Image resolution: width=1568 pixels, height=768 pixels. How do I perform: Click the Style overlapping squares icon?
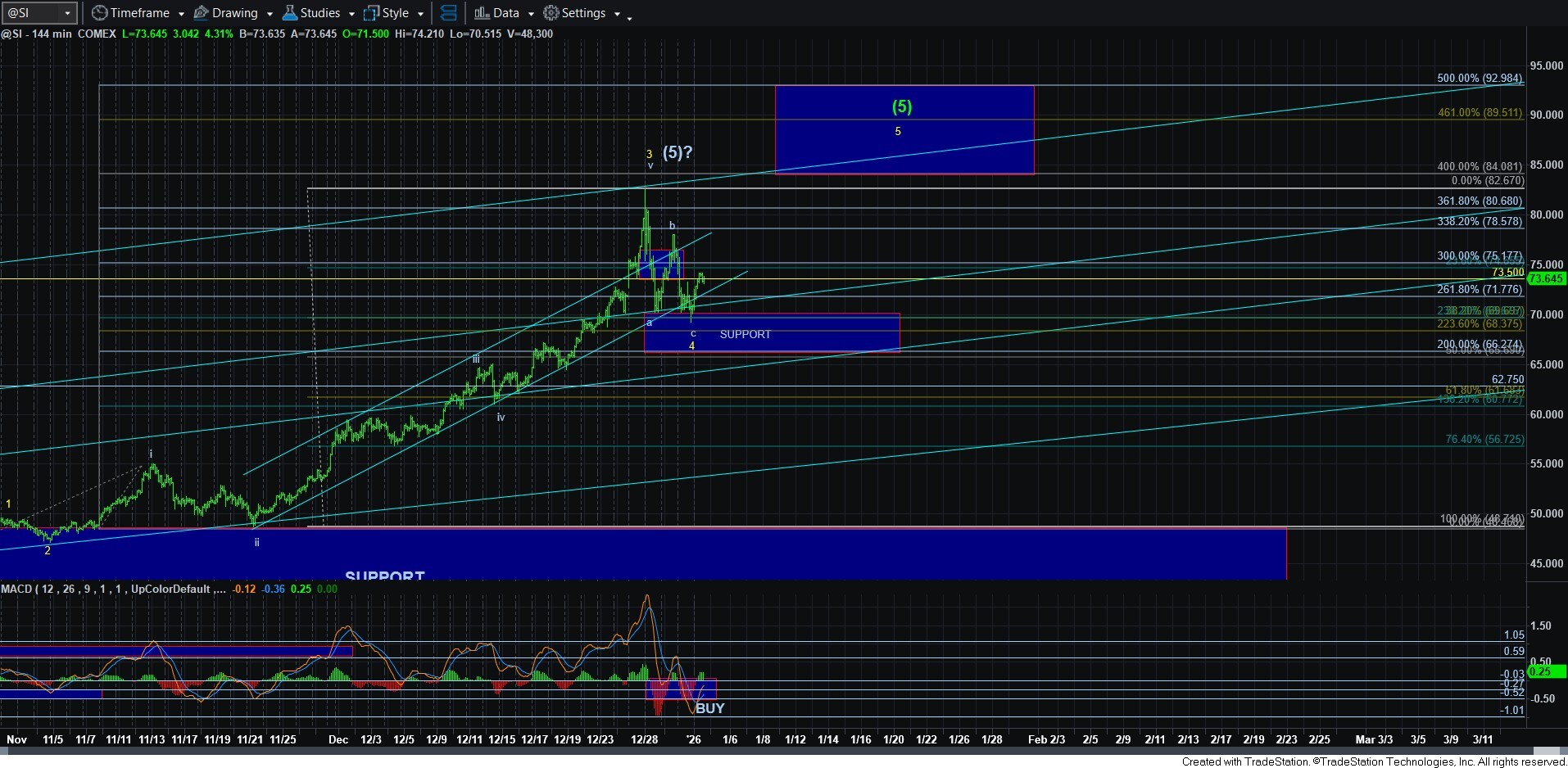coord(371,13)
